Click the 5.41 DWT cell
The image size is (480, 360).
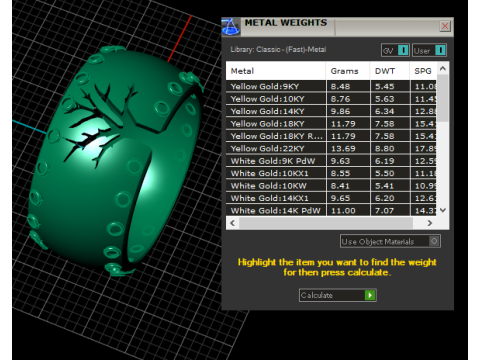click(x=390, y=186)
